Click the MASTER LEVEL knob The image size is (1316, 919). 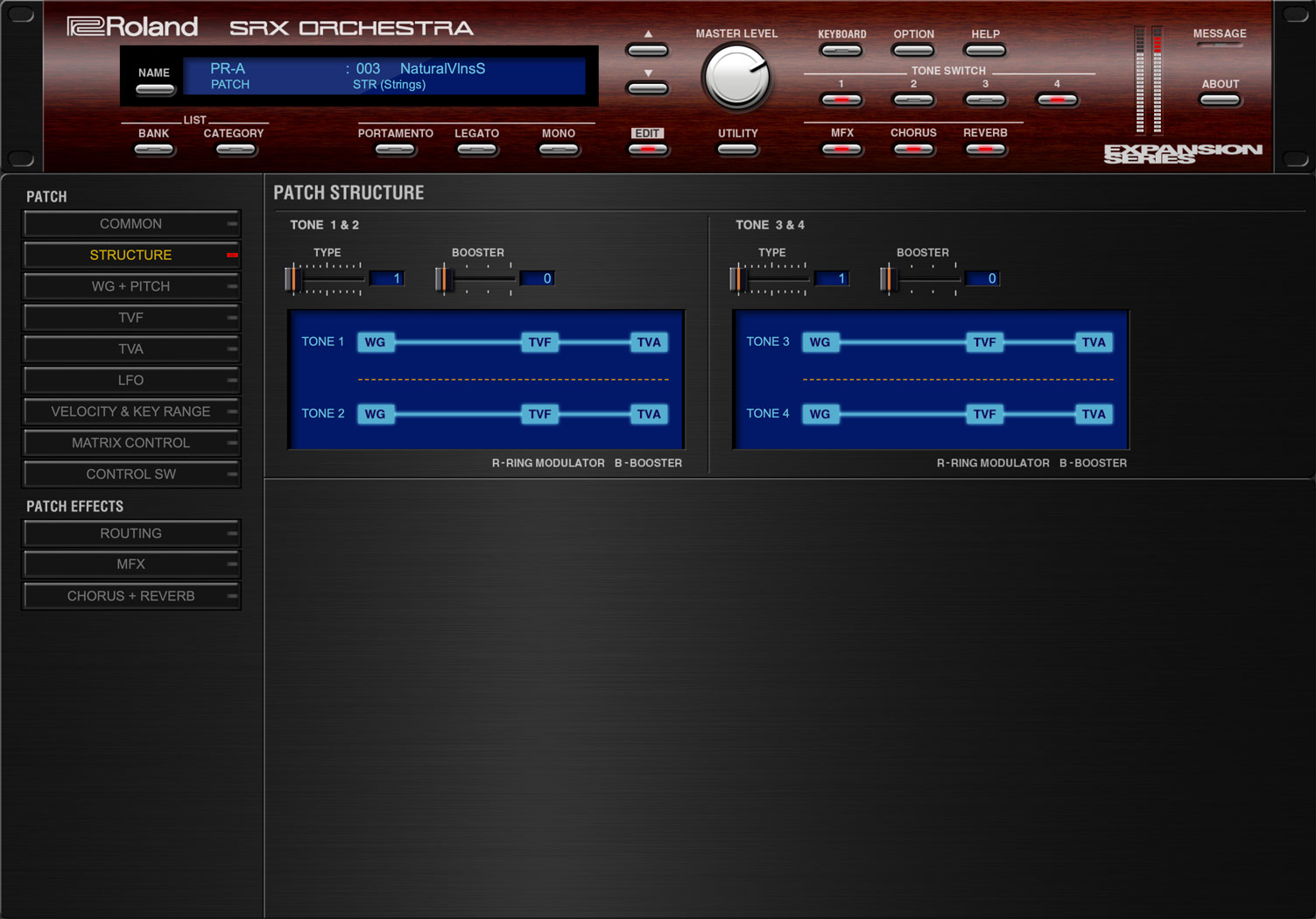(736, 78)
